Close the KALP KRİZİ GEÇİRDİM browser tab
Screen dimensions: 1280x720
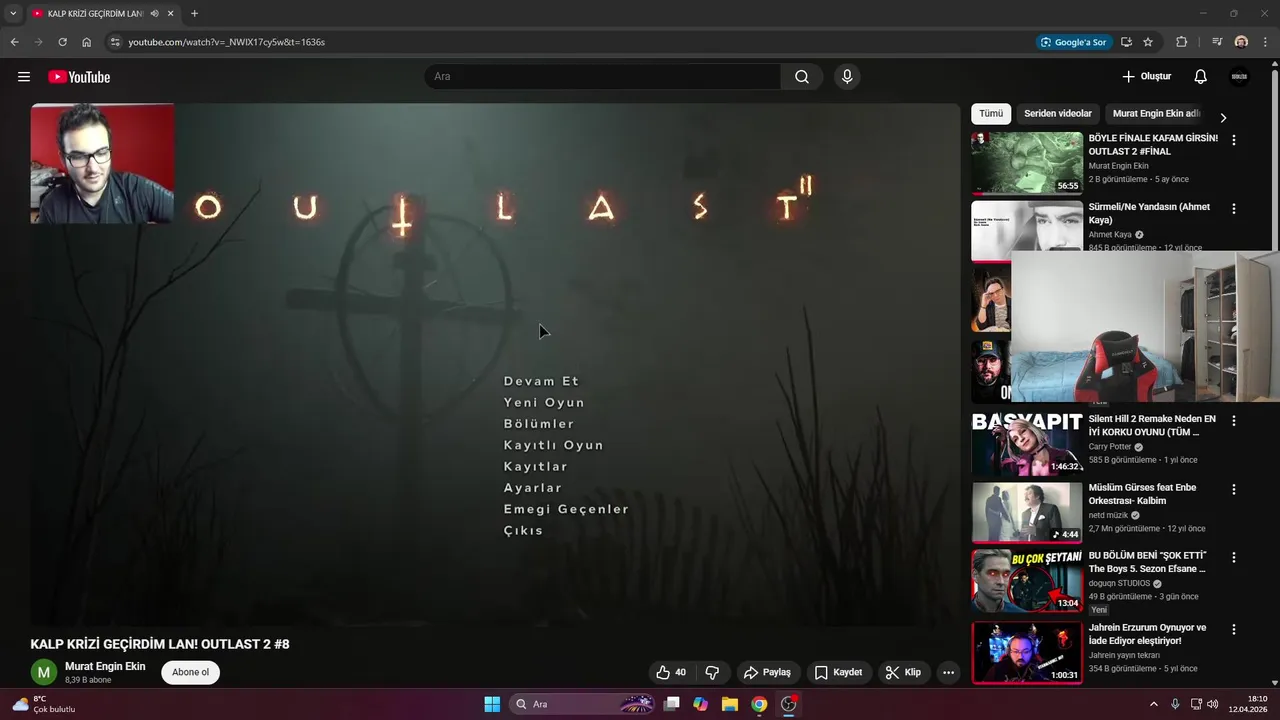point(171,14)
